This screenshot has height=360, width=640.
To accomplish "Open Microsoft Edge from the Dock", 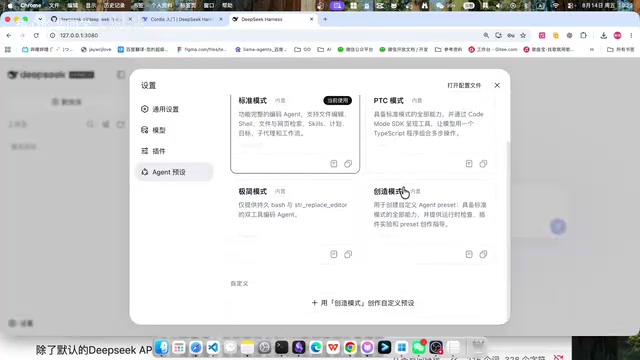I will pos(316,348).
